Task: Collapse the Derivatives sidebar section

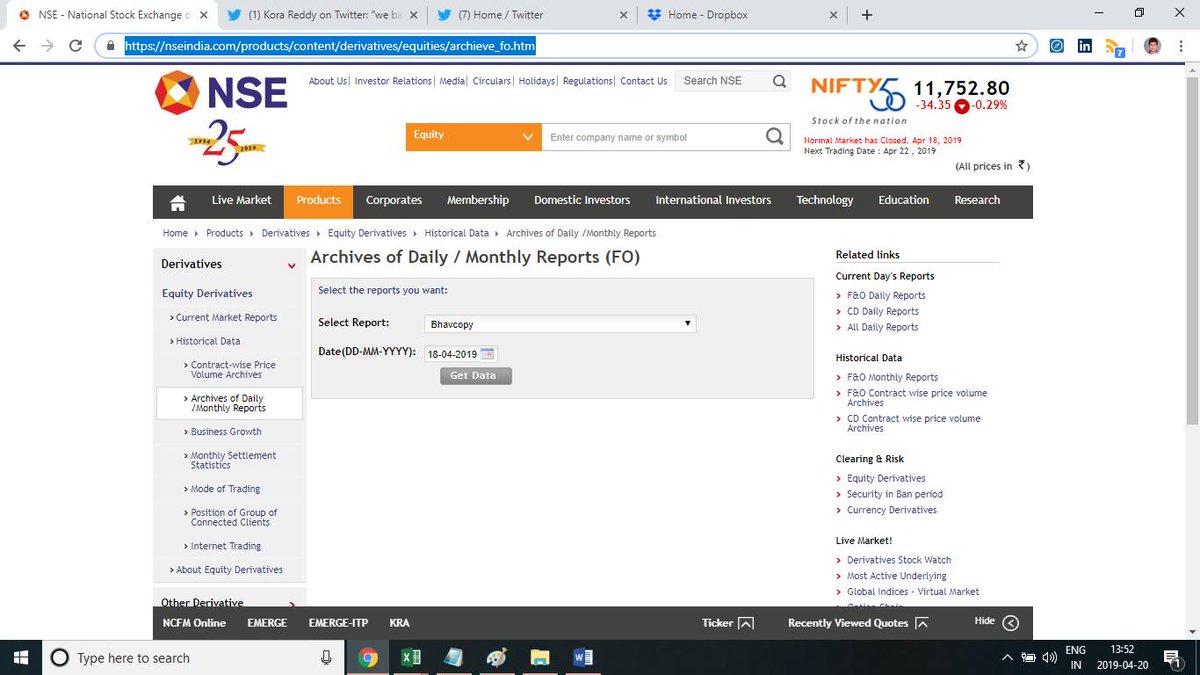Action: coord(291,266)
